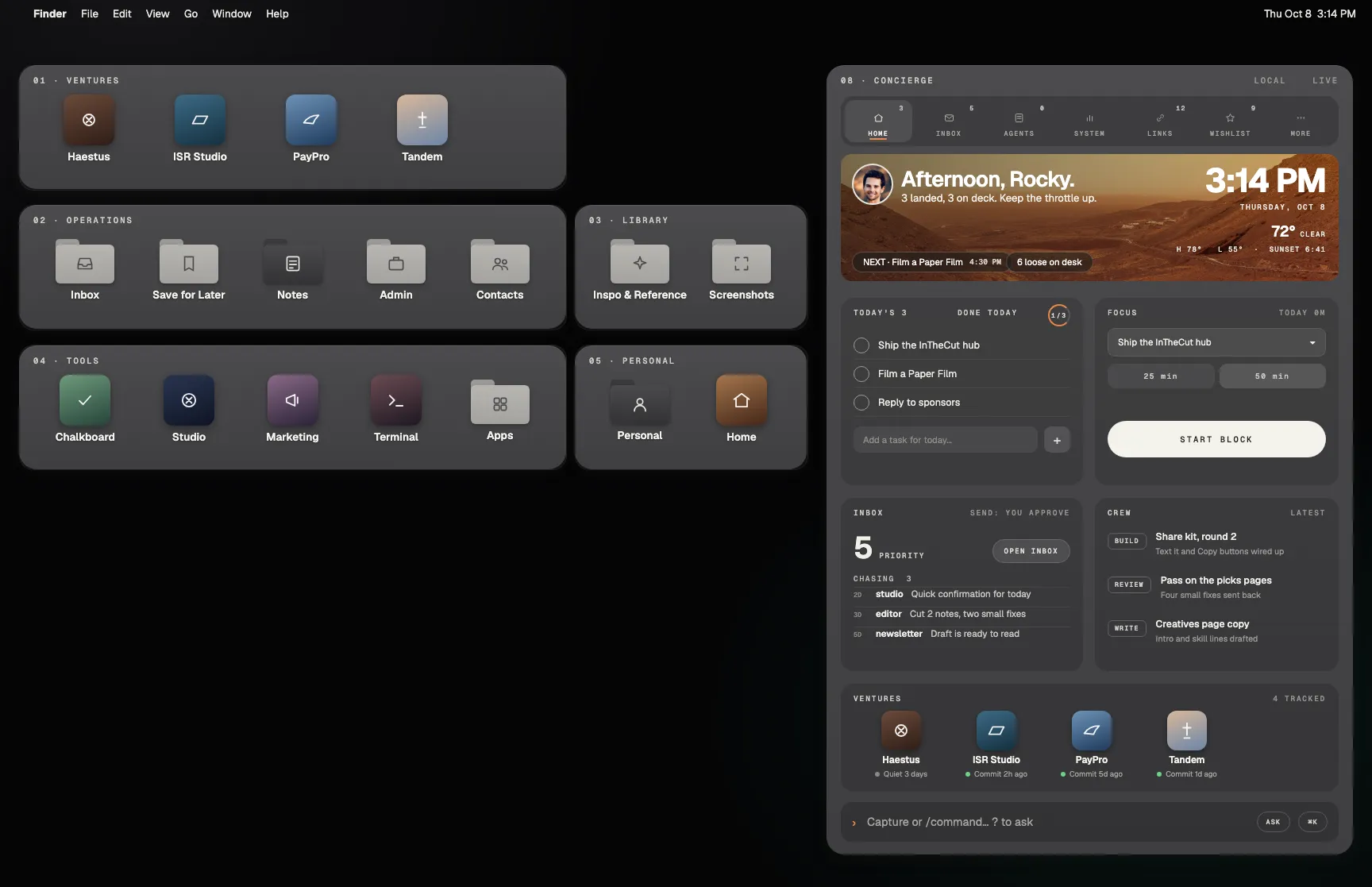Go to the System tab
The height and width of the screenshot is (887, 1372).
point(1089,122)
